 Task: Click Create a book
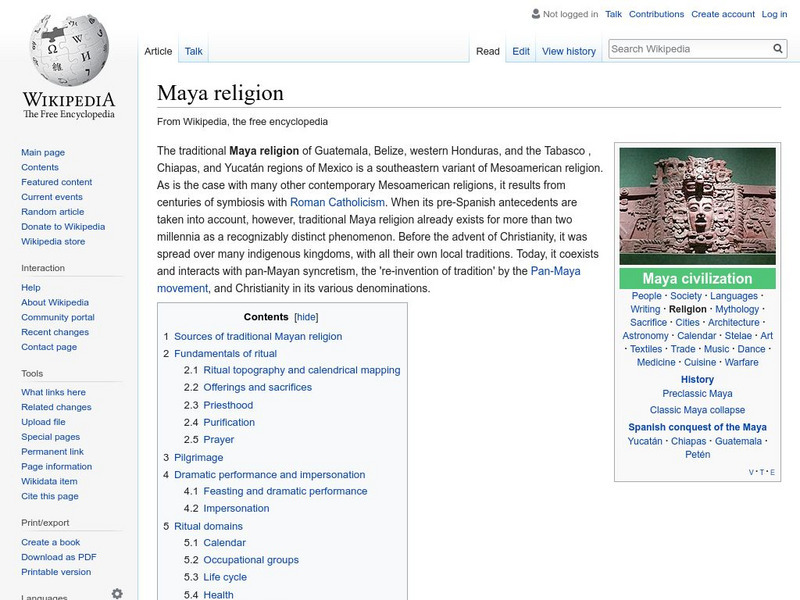point(51,542)
